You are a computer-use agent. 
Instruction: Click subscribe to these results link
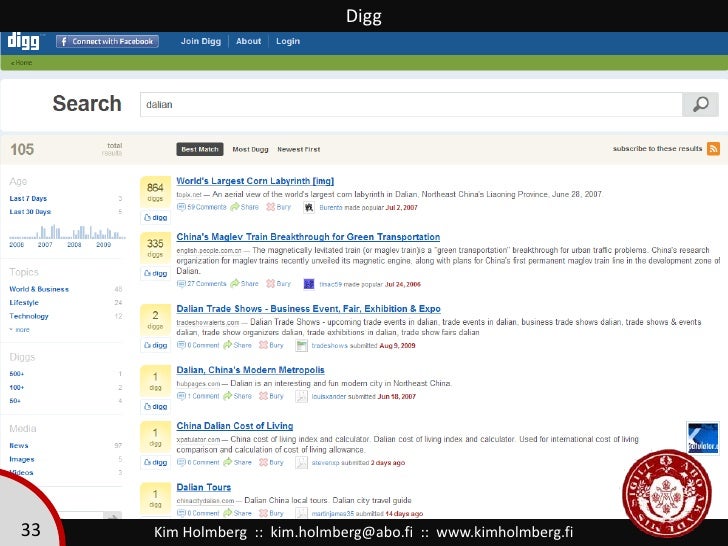click(x=657, y=149)
